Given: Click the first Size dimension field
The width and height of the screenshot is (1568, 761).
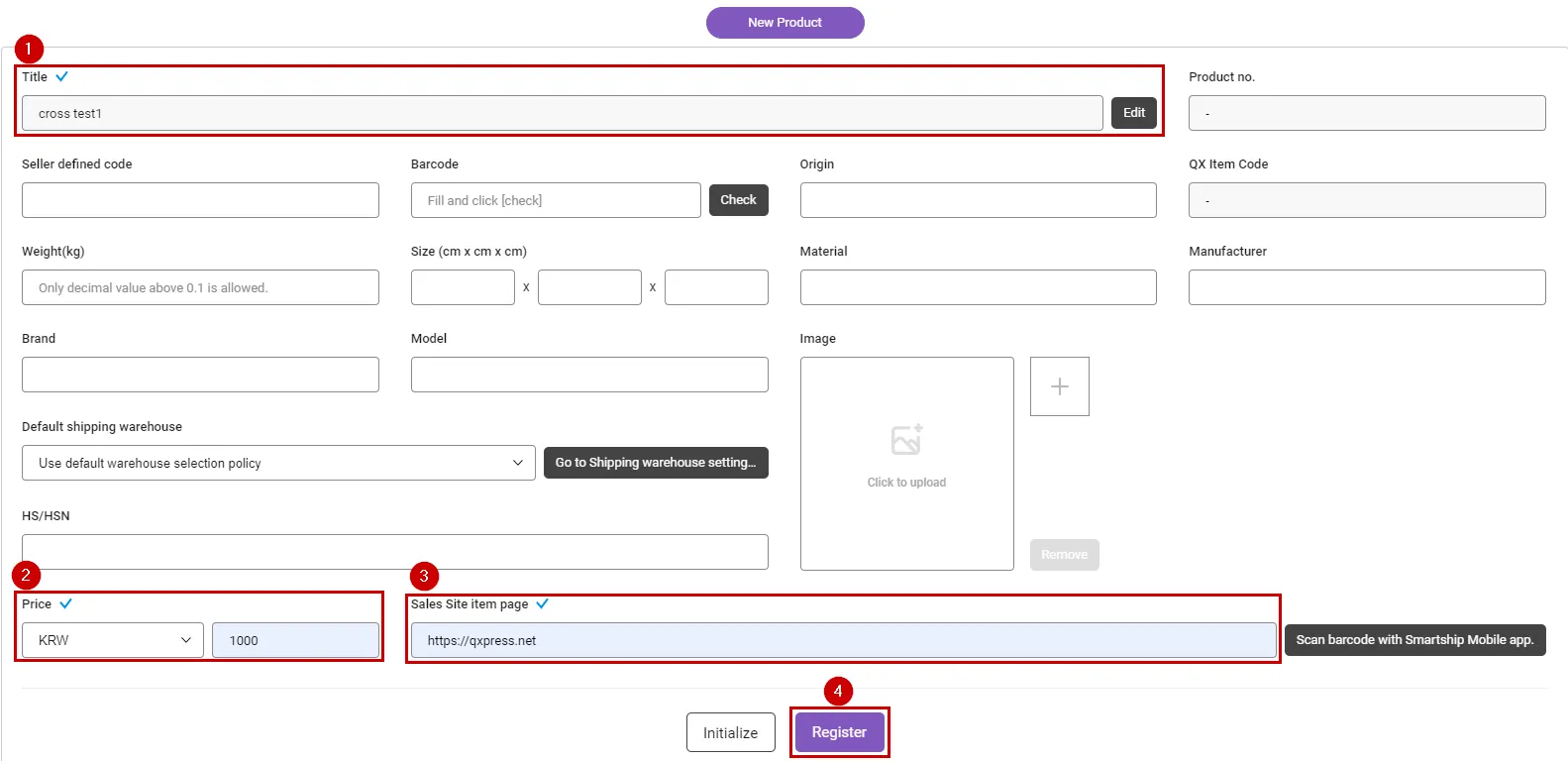Looking at the screenshot, I should (x=463, y=287).
